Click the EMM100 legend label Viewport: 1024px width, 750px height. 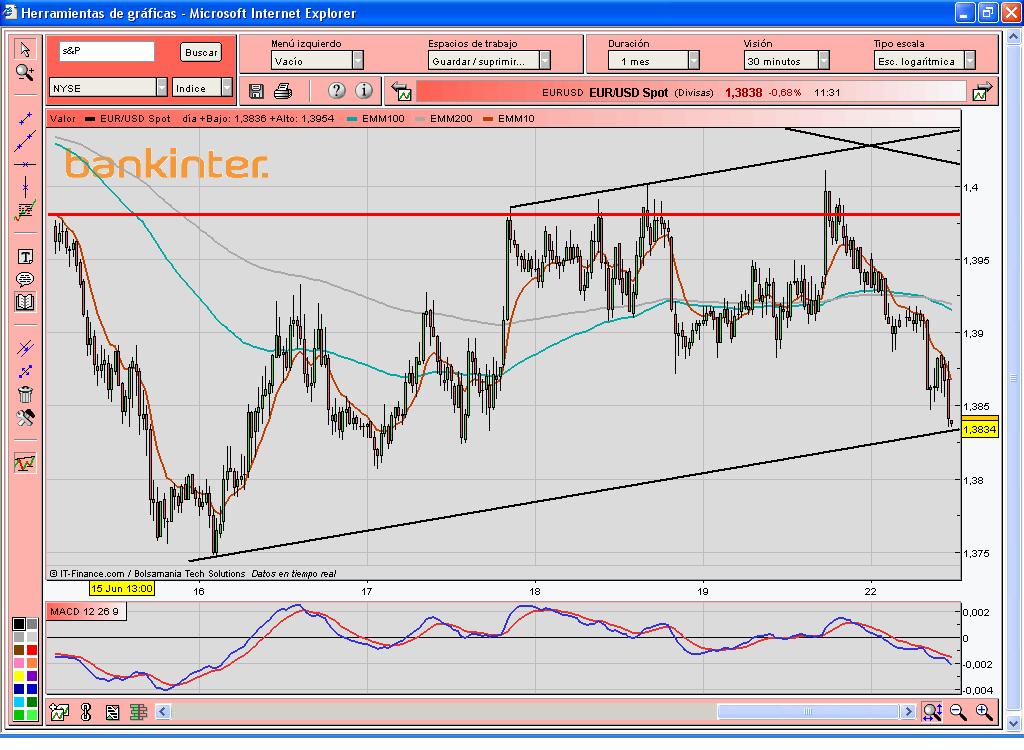[x=383, y=118]
